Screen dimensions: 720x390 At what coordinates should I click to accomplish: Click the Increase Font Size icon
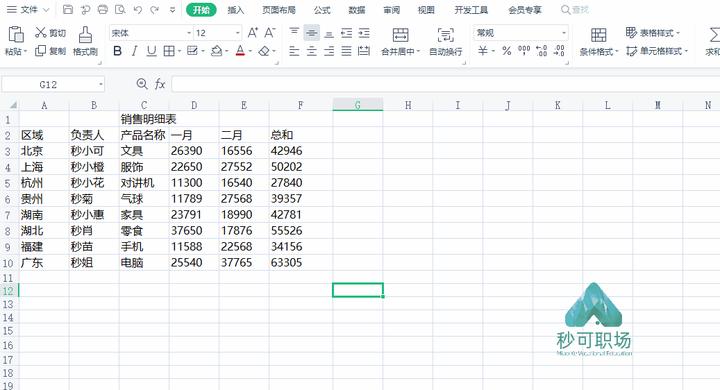(x=253, y=33)
